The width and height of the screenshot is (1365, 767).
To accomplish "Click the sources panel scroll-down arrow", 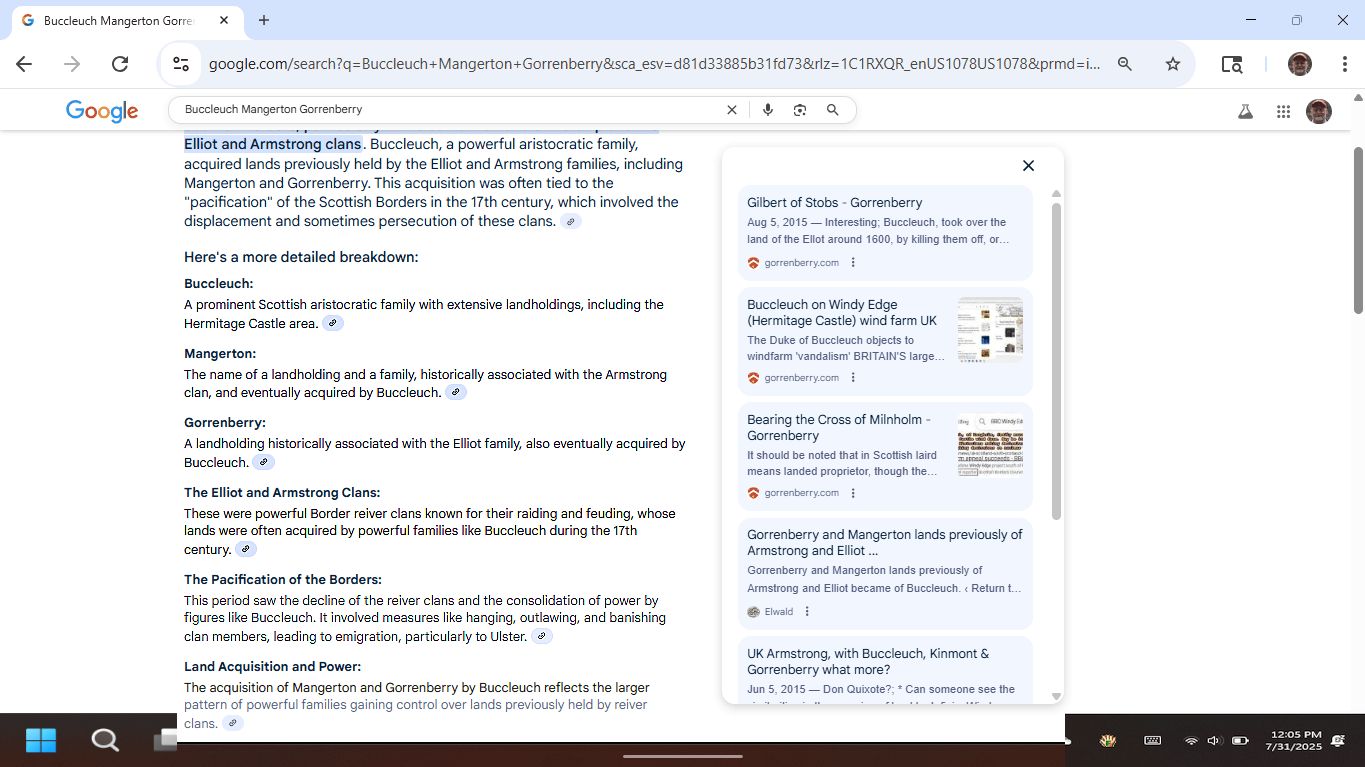I will (1056, 696).
